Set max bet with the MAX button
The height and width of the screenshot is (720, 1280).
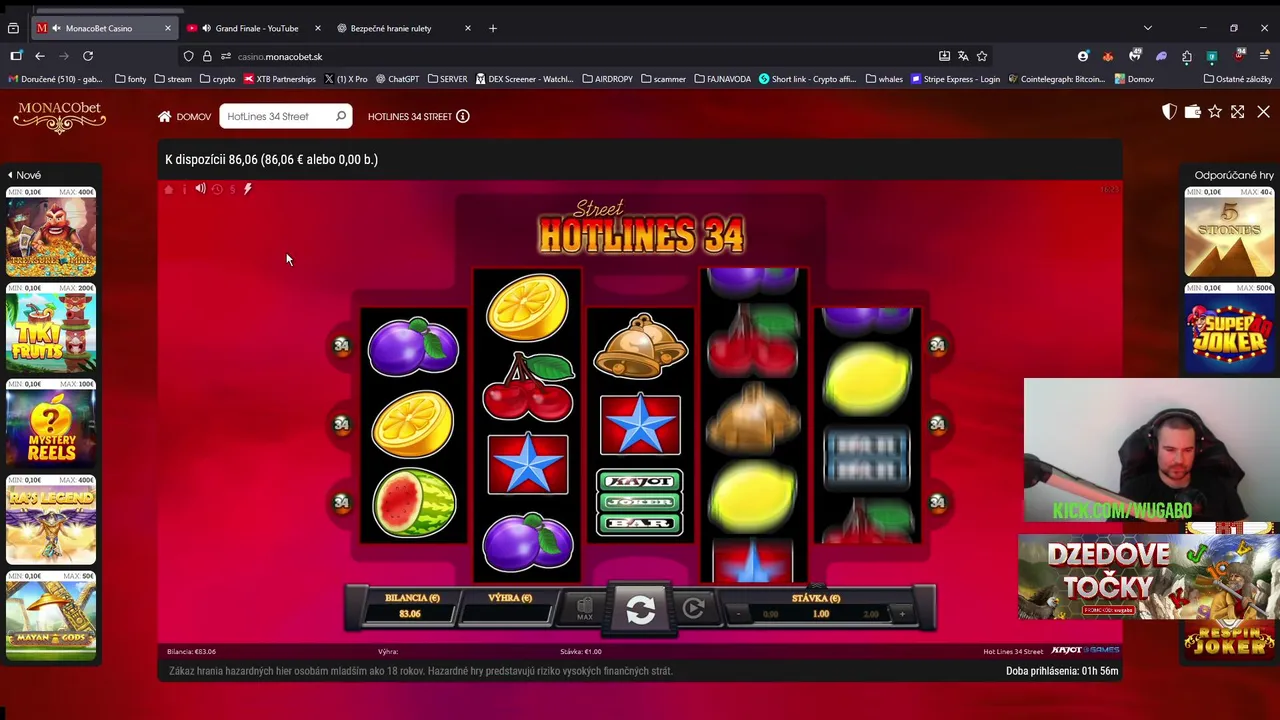pyautogui.click(x=585, y=608)
